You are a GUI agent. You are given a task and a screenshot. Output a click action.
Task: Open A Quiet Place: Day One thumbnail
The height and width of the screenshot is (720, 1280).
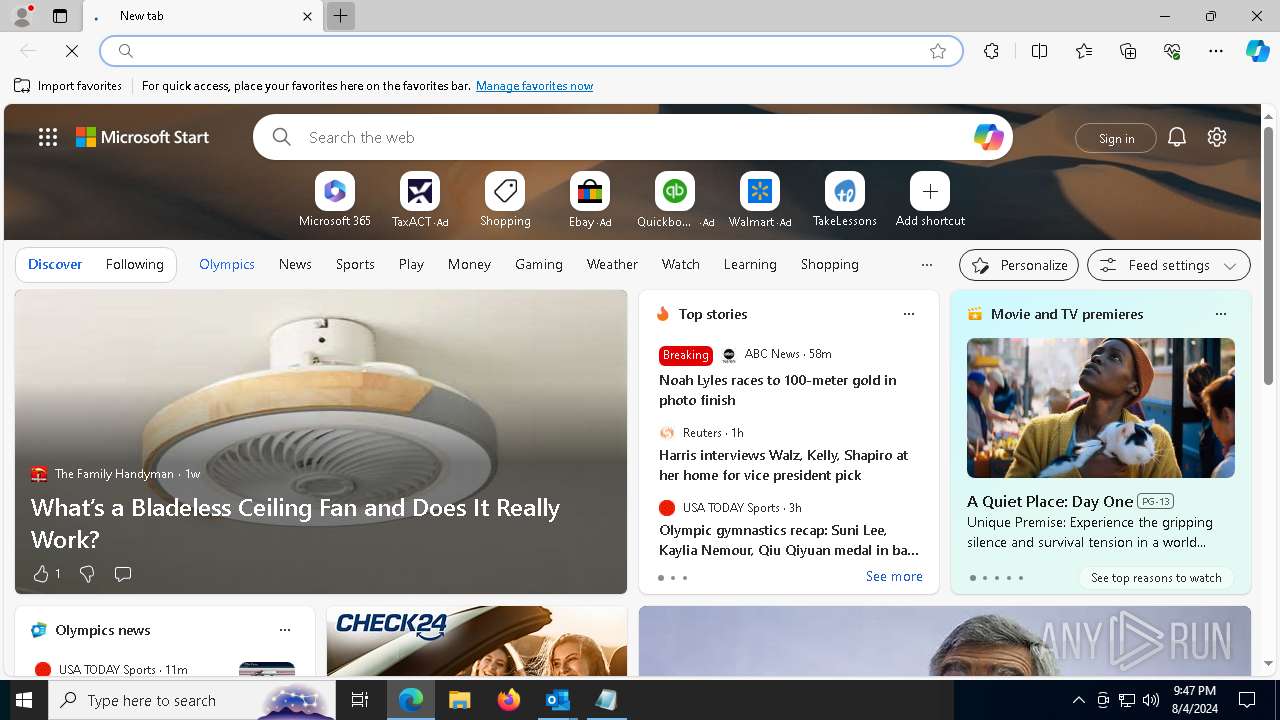click(x=1101, y=408)
